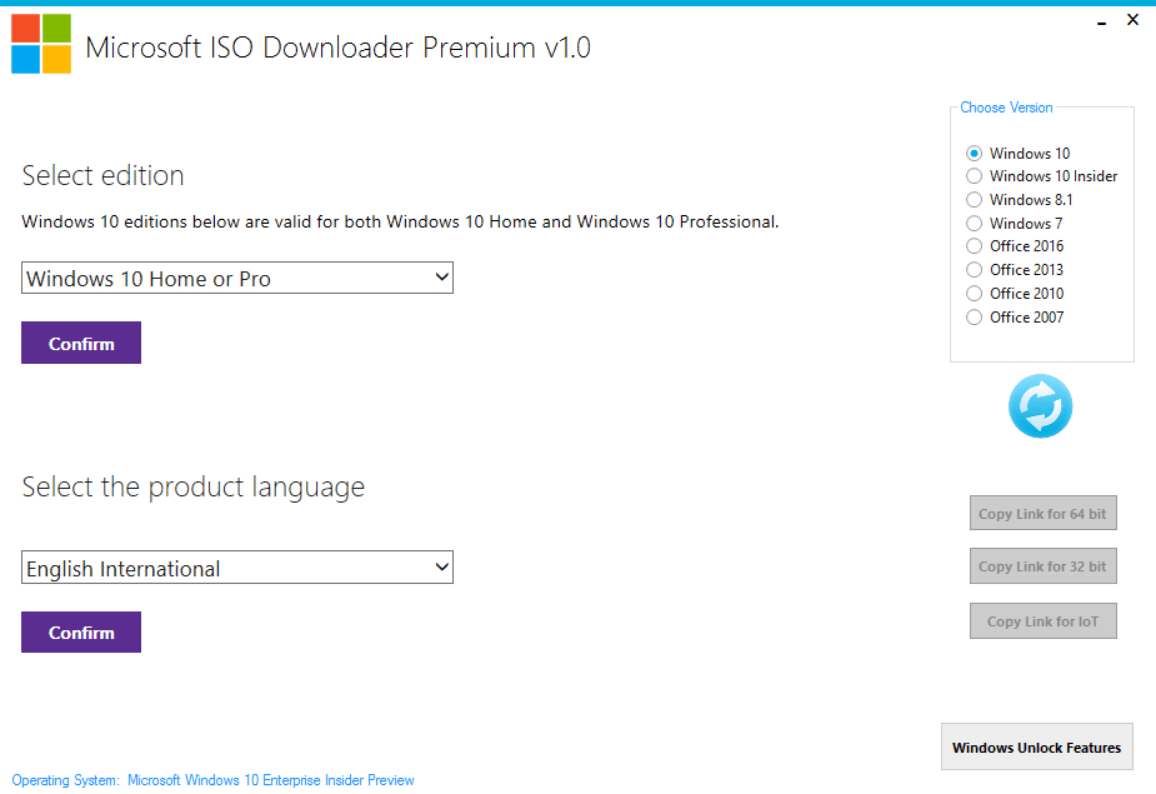This screenshot has height=794, width=1156.
Task: Open the Windows 10 Home or Pro edition dropdown
Action: [237, 278]
